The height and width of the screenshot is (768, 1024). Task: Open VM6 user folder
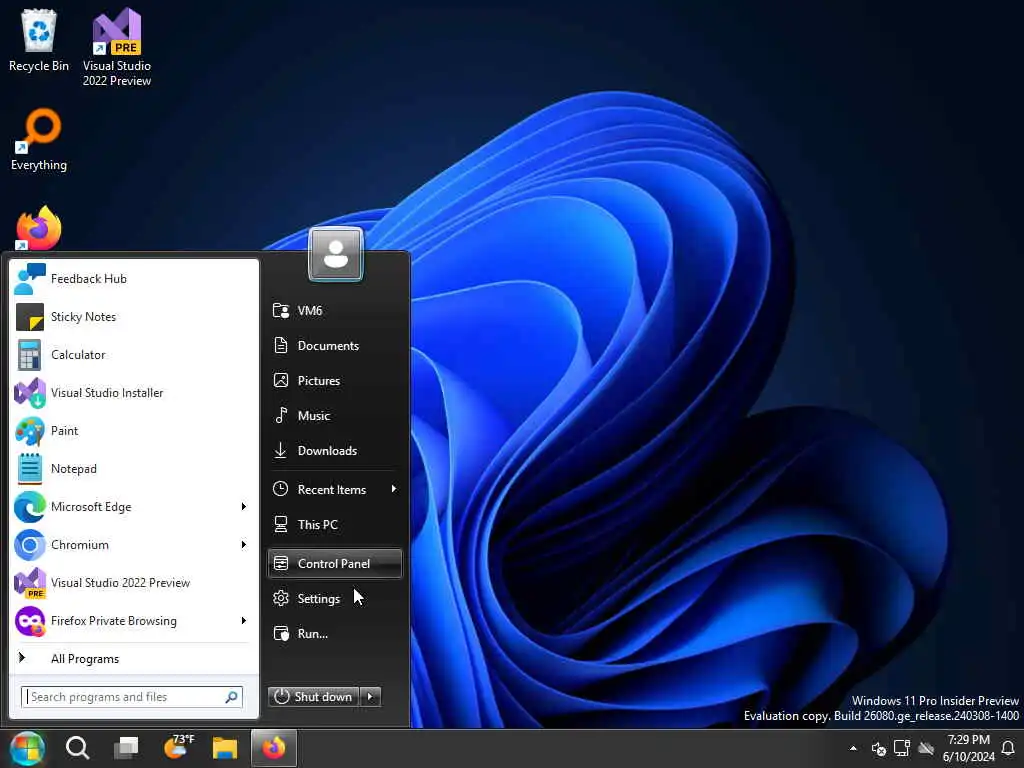click(335, 310)
